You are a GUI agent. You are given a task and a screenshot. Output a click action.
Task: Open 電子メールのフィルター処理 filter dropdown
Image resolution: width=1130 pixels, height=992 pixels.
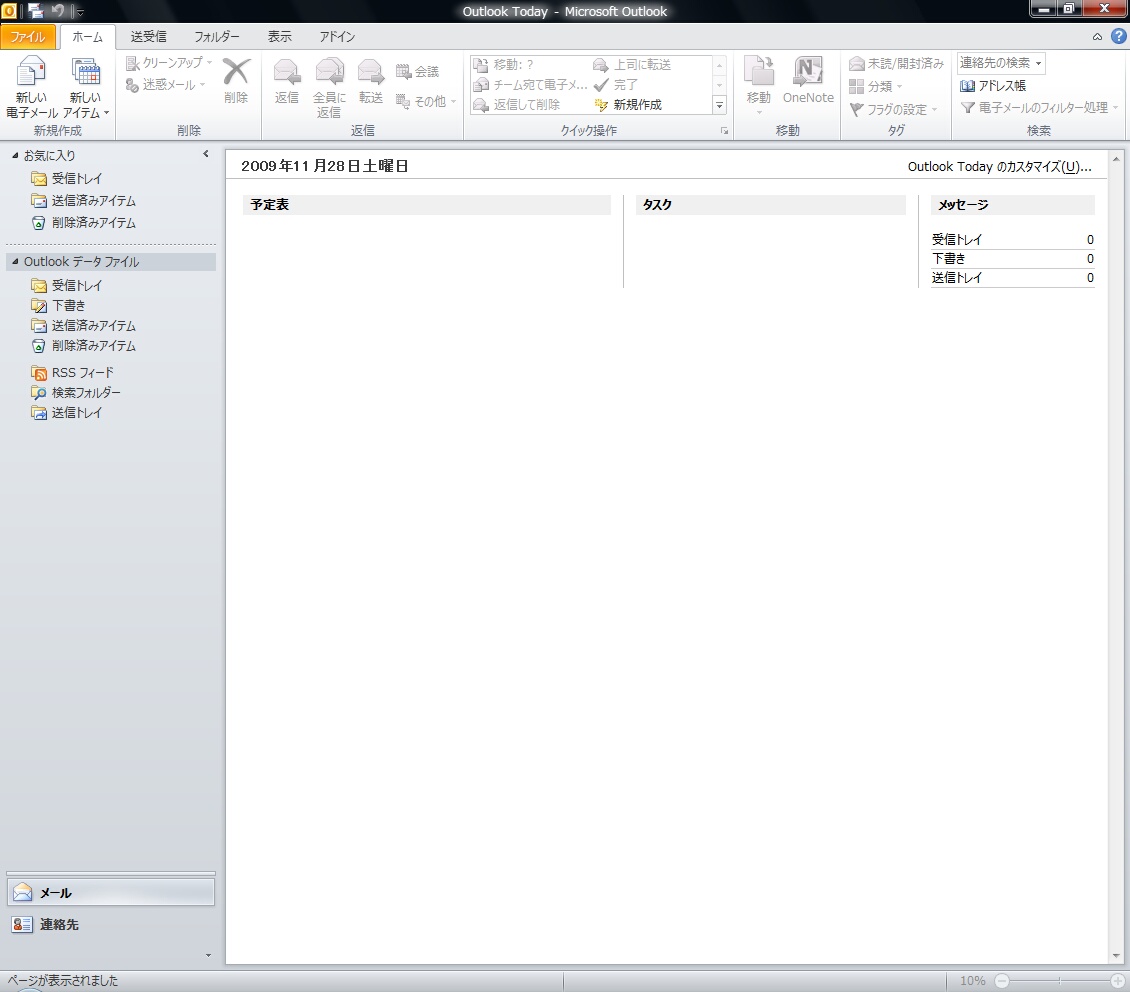(x=1039, y=107)
